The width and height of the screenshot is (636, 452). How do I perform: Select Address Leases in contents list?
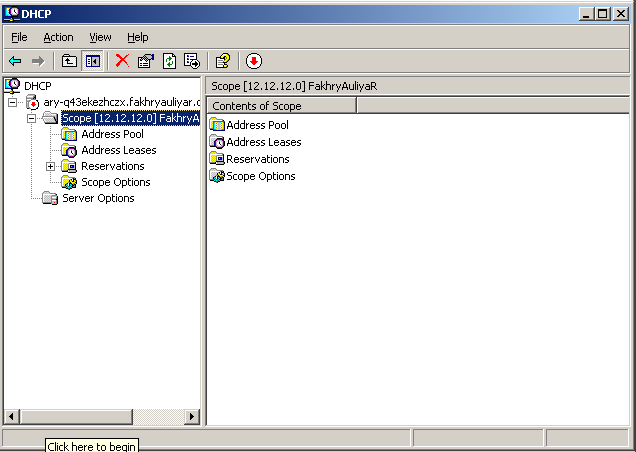coord(264,142)
